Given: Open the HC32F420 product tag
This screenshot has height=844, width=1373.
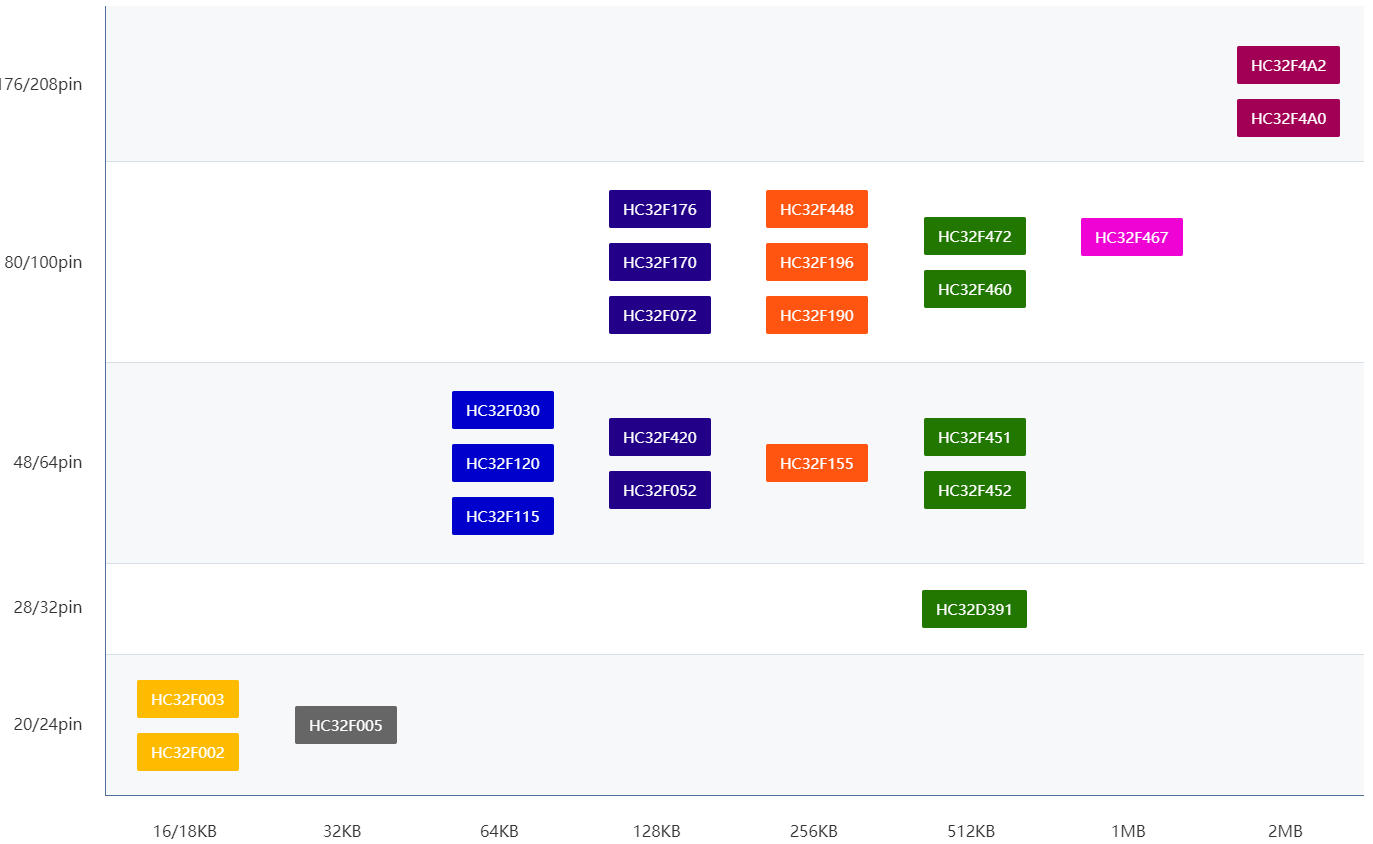Looking at the screenshot, I should point(660,437).
